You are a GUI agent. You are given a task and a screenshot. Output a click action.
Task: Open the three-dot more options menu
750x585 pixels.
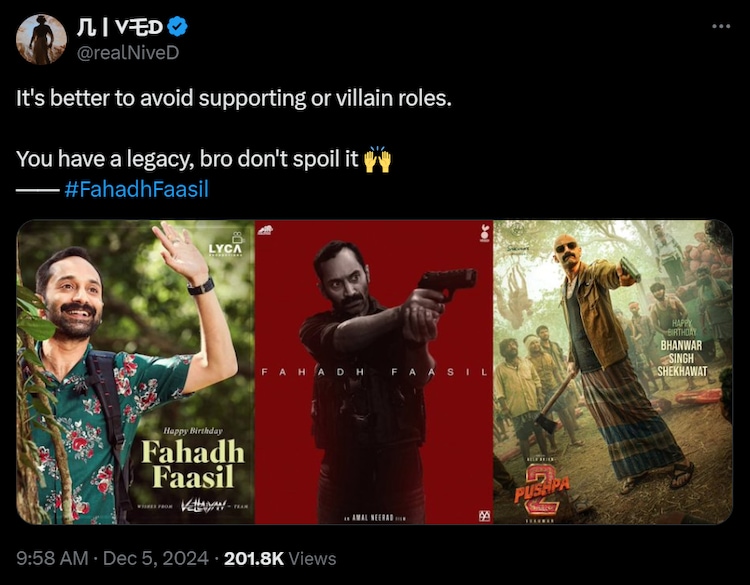pyautogui.click(x=721, y=26)
